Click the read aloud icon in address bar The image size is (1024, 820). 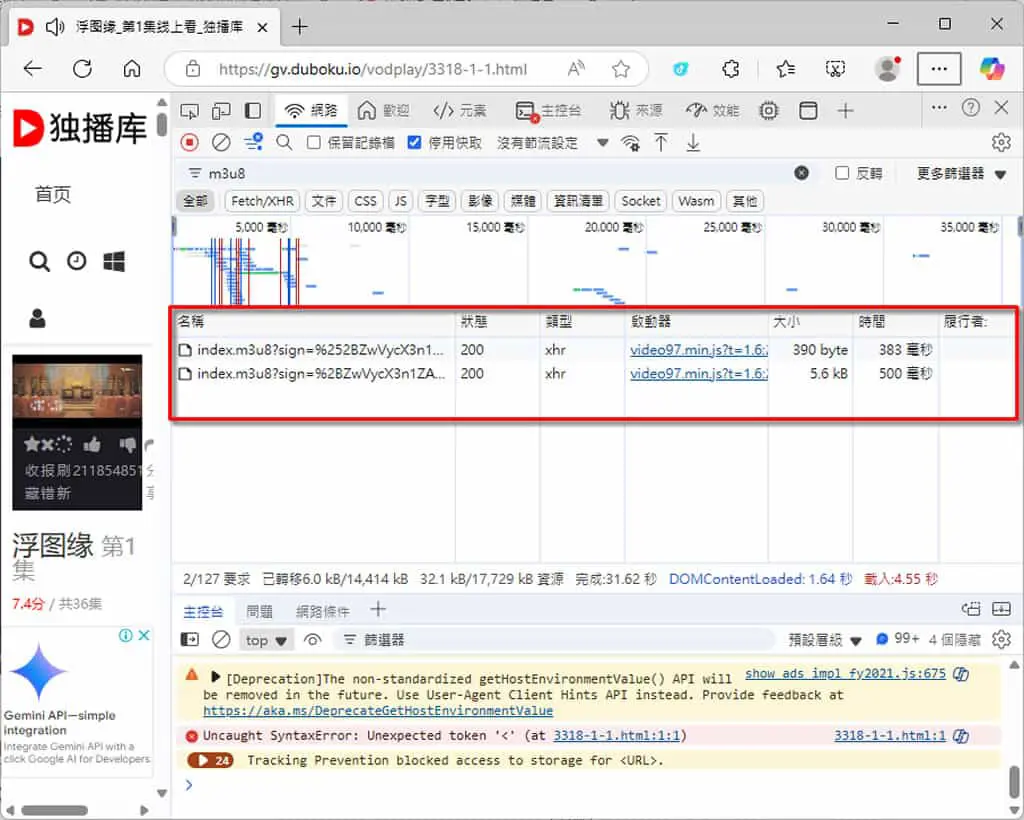coord(576,69)
